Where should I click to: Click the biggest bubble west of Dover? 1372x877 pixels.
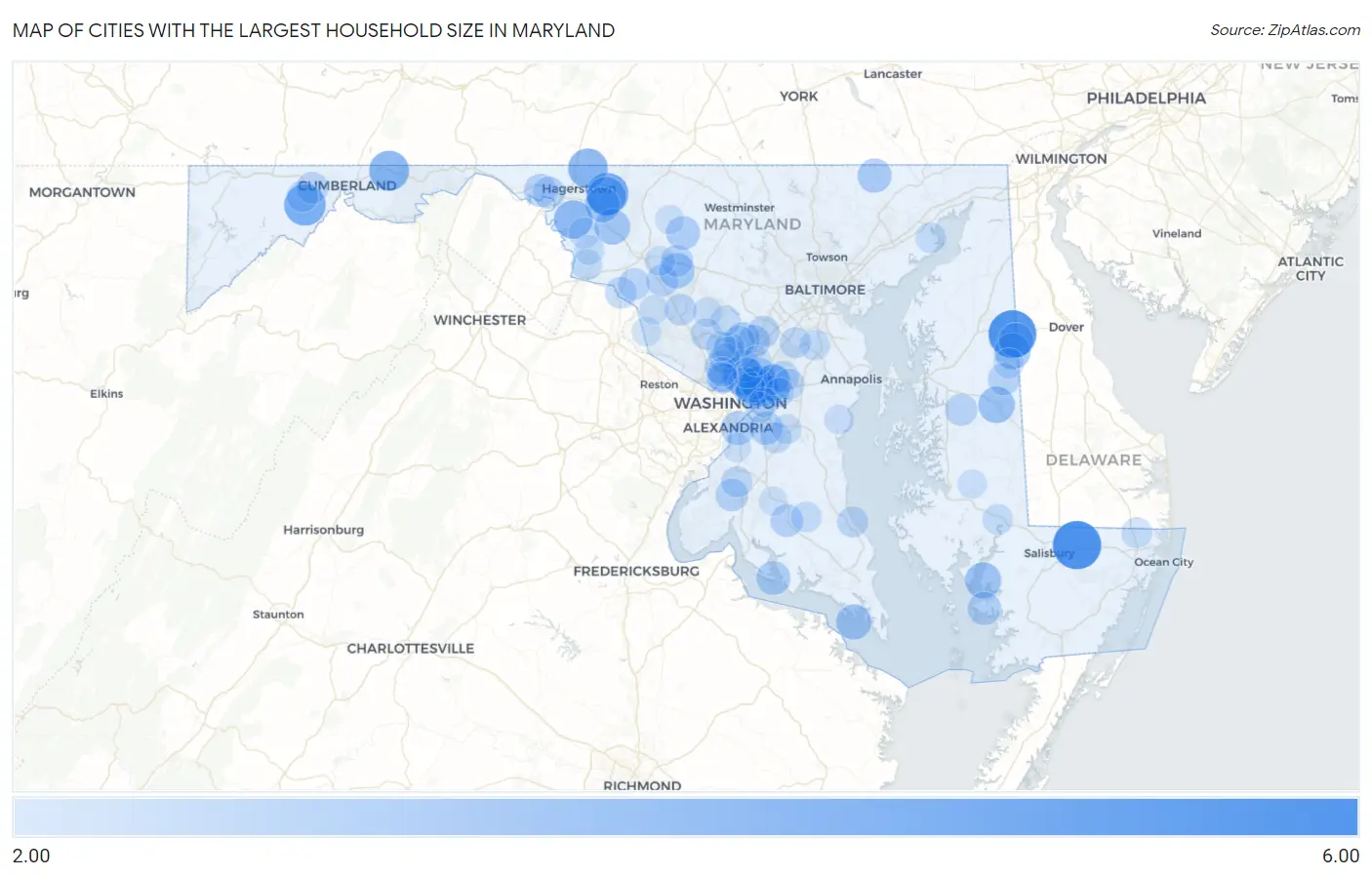click(1012, 333)
